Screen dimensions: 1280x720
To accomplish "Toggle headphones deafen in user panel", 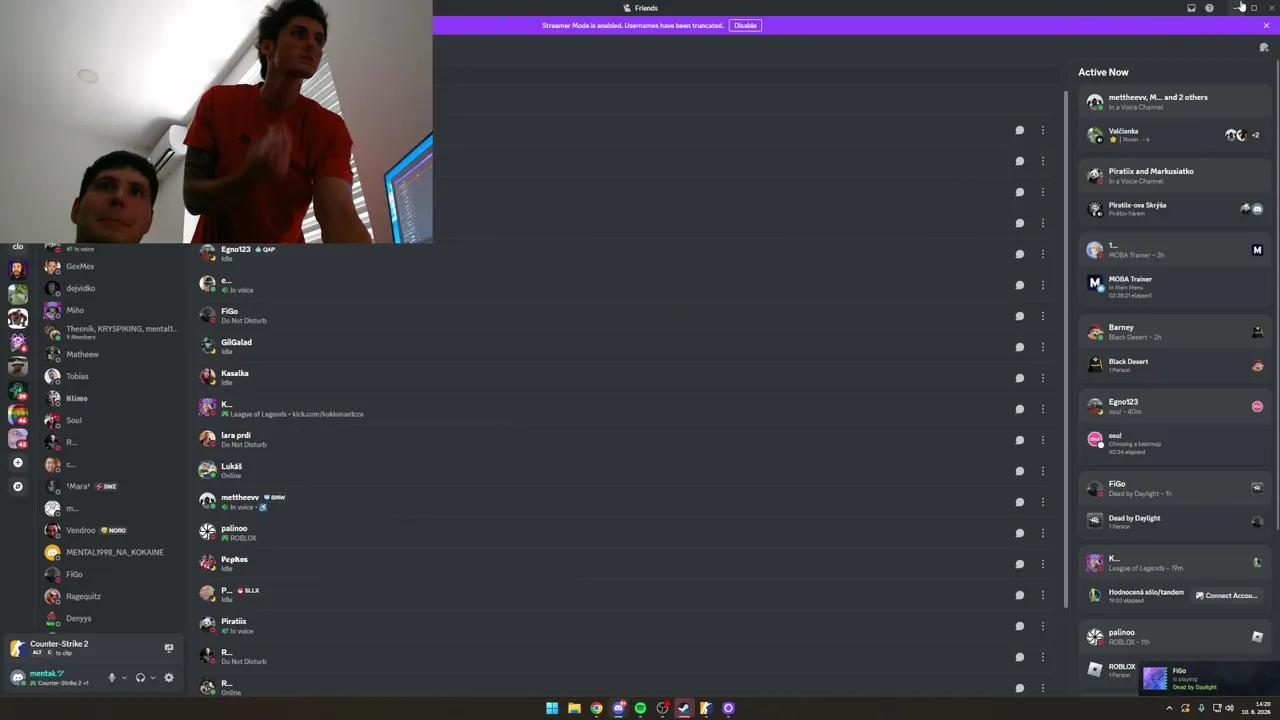I will (x=140, y=678).
